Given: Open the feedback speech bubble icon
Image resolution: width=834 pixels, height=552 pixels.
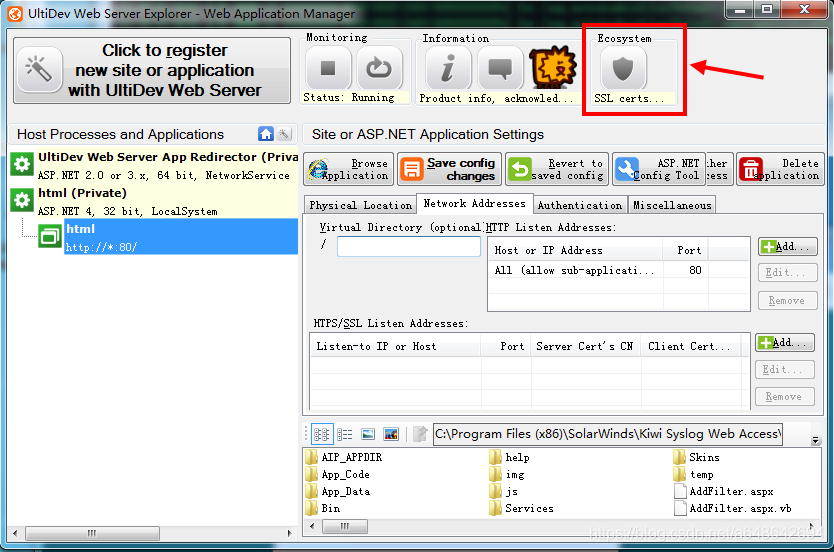Looking at the screenshot, I should pos(500,68).
